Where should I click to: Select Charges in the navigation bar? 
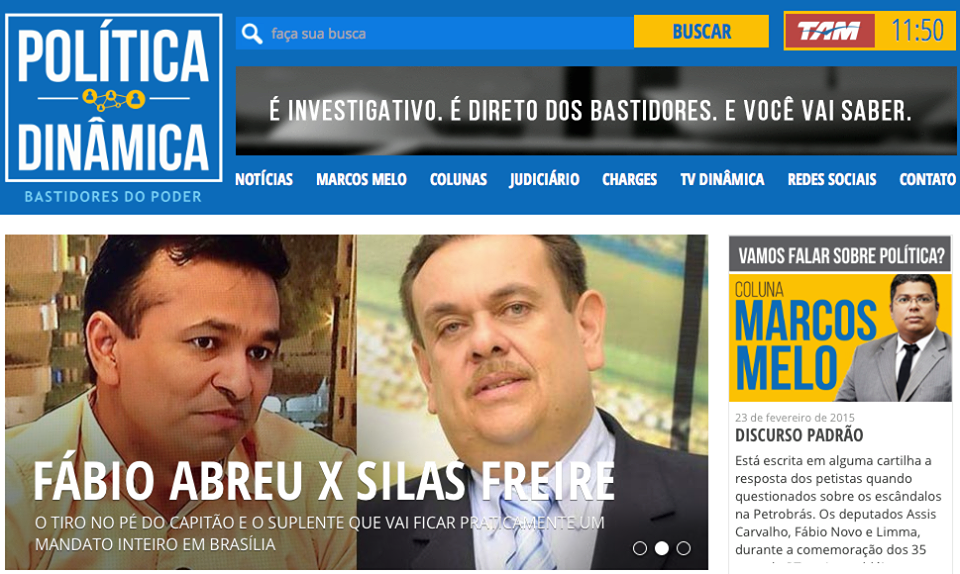629,180
